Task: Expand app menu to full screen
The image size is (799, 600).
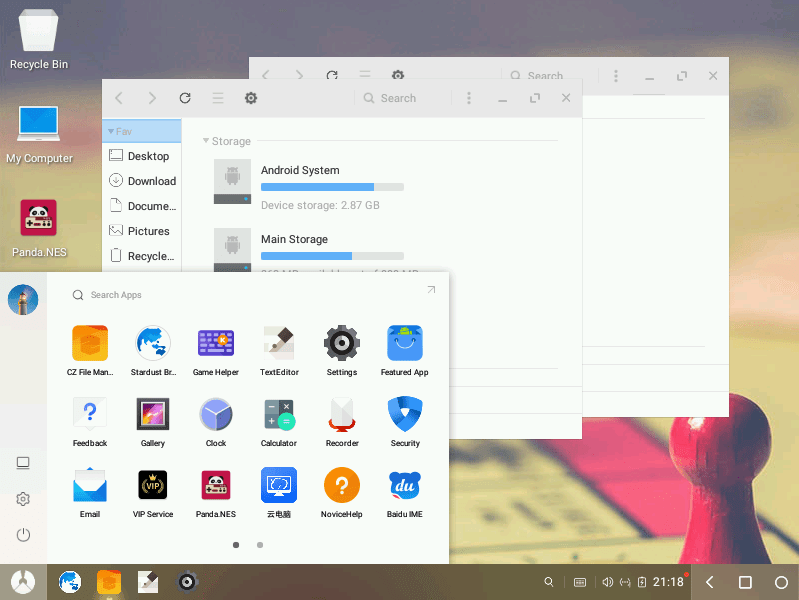Action: tap(431, 290)
